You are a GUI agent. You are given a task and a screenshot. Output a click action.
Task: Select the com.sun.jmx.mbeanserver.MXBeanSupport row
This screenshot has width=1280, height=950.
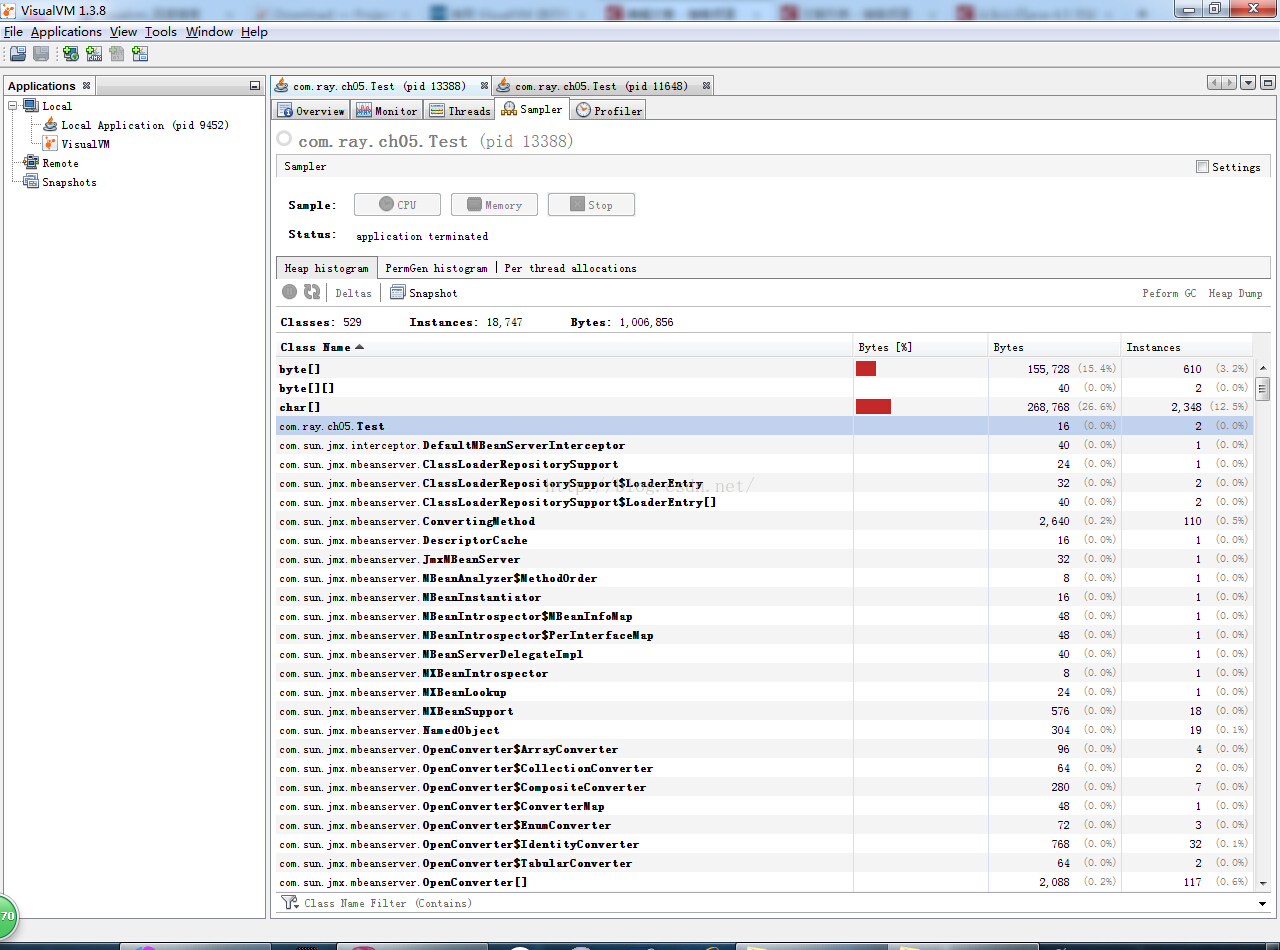coord(764,711)
